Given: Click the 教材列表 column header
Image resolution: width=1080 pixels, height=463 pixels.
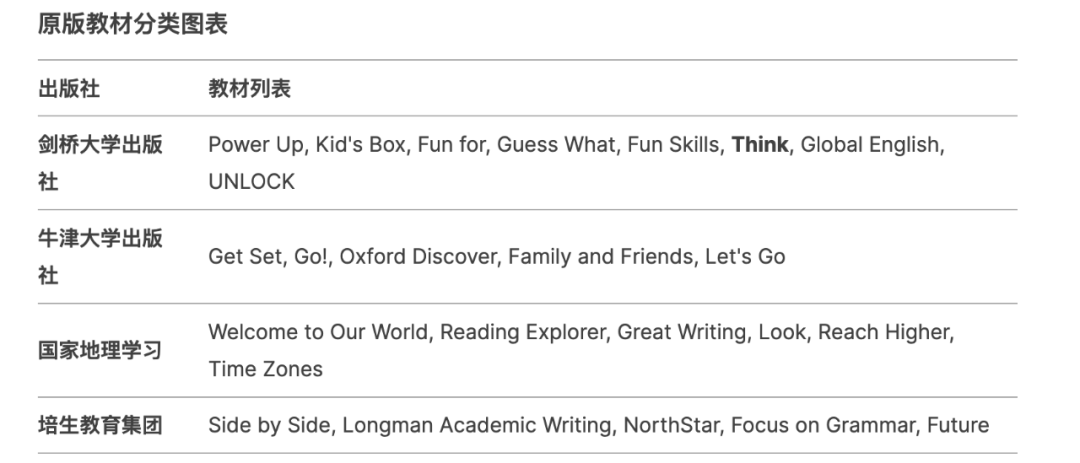Looking at the screenshot, I should [x=249, y=88].
